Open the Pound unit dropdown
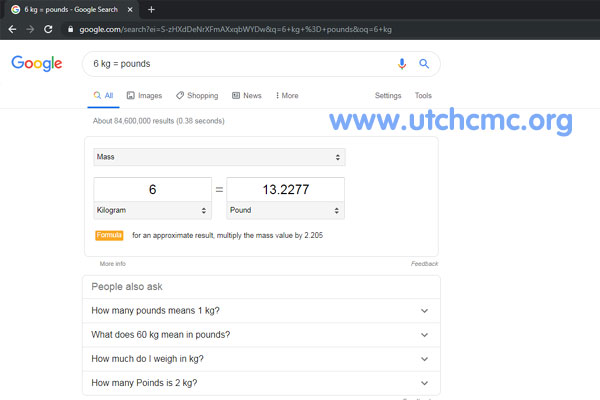The image size is (600, 400). pyautogui.click(x=285, y=210)
